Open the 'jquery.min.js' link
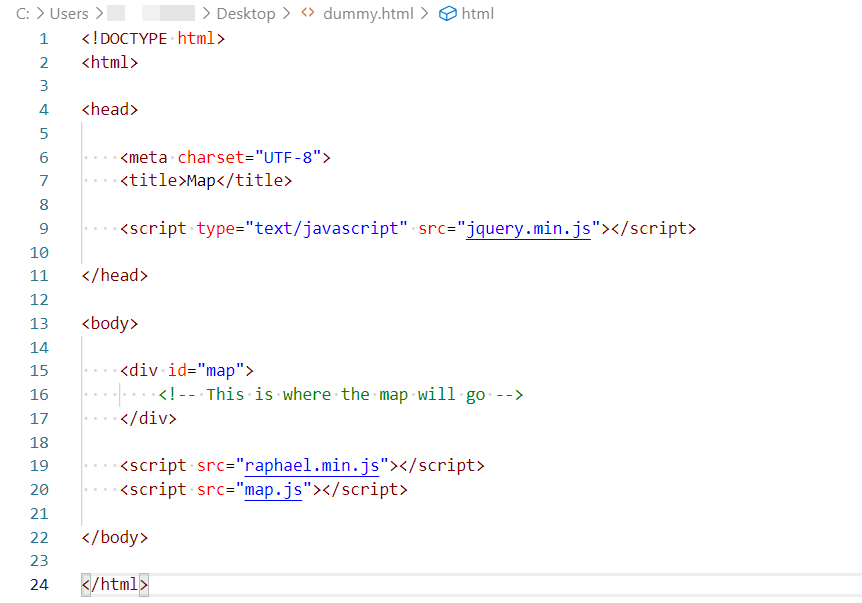The height and width of the screenshot is (603, 862). point(528,228)
